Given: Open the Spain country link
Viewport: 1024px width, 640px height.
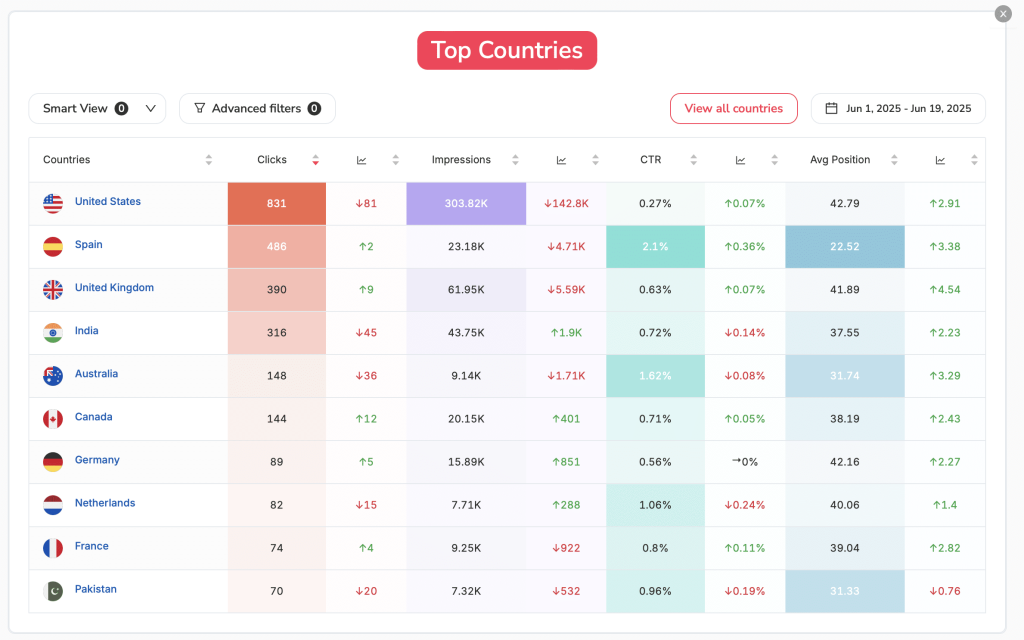Looking at the screenshot, I should coord(88,243).
